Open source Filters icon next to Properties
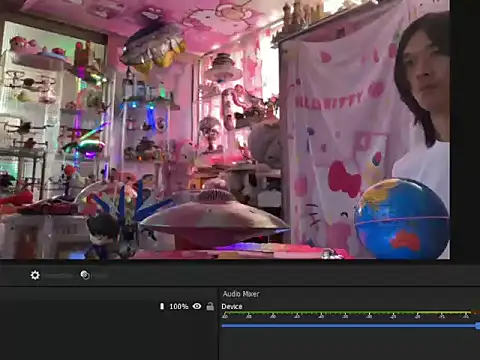This screenshot has width=480, height=360. point(85,275)
